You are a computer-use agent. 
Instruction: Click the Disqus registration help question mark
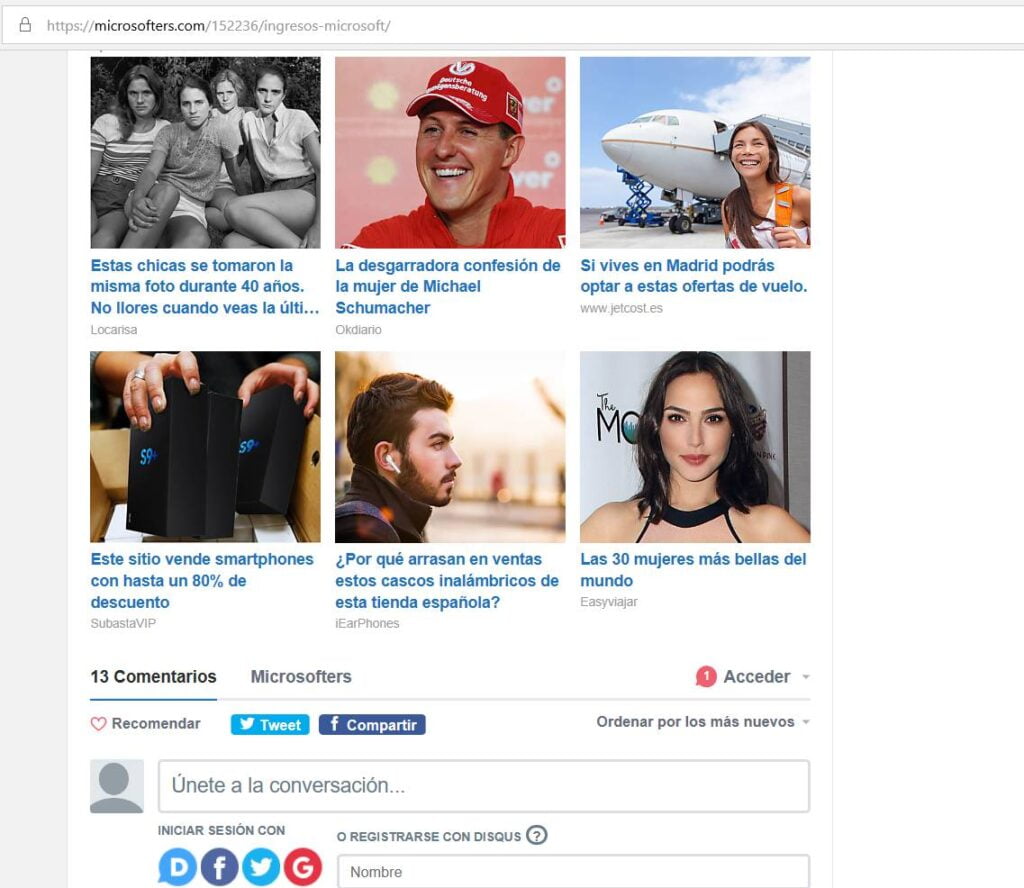537,835
